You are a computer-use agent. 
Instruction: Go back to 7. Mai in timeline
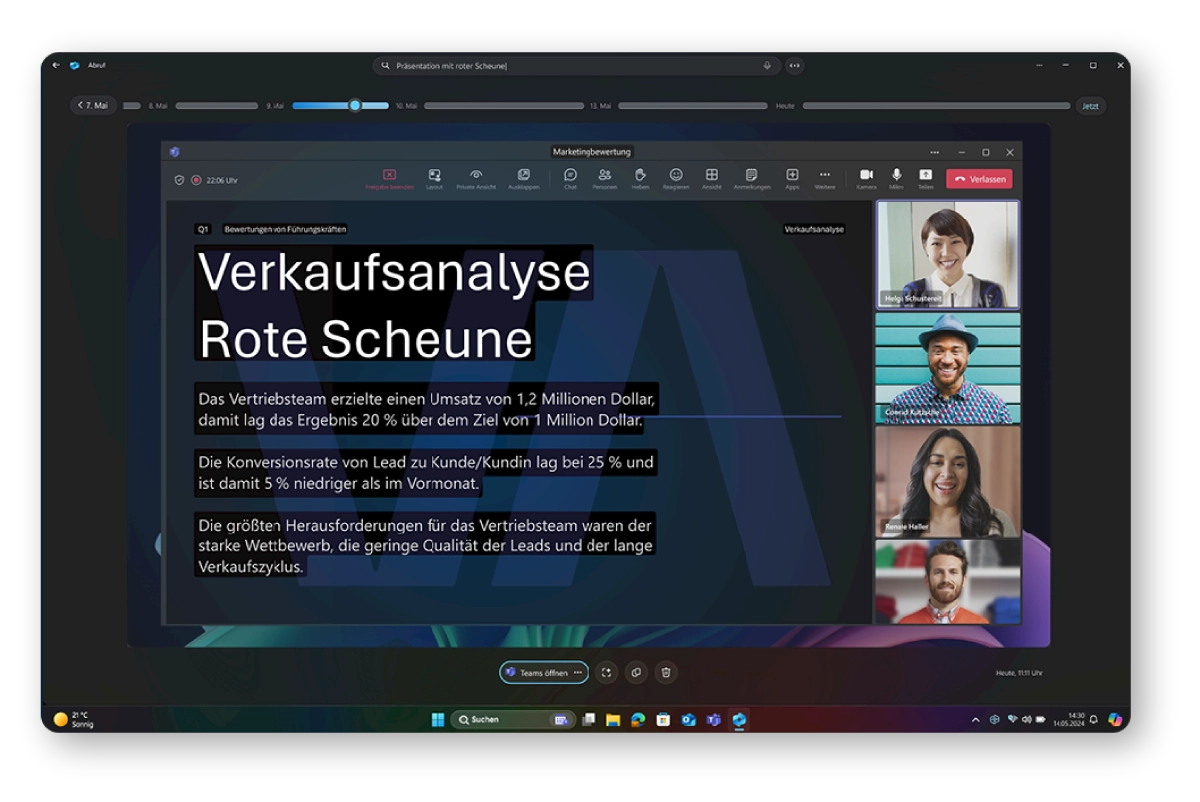[93, 105]
